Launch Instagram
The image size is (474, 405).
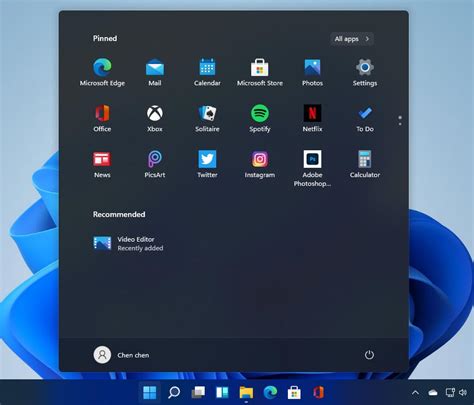pos(260,164)
